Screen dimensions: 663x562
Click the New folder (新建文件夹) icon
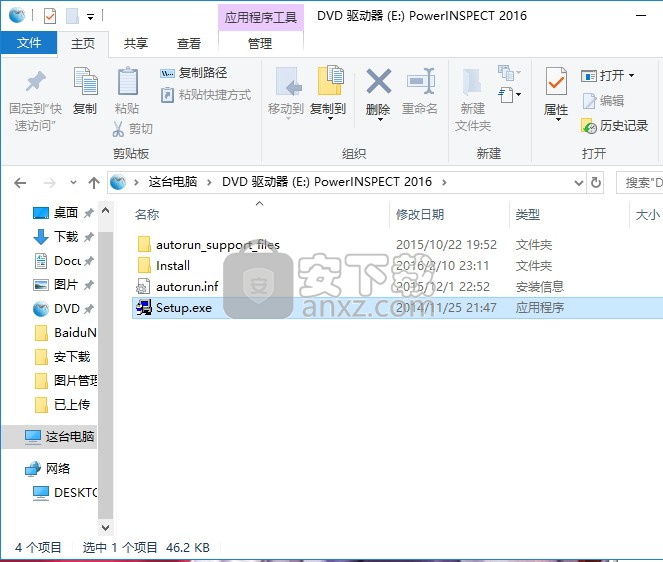point(472,82)
